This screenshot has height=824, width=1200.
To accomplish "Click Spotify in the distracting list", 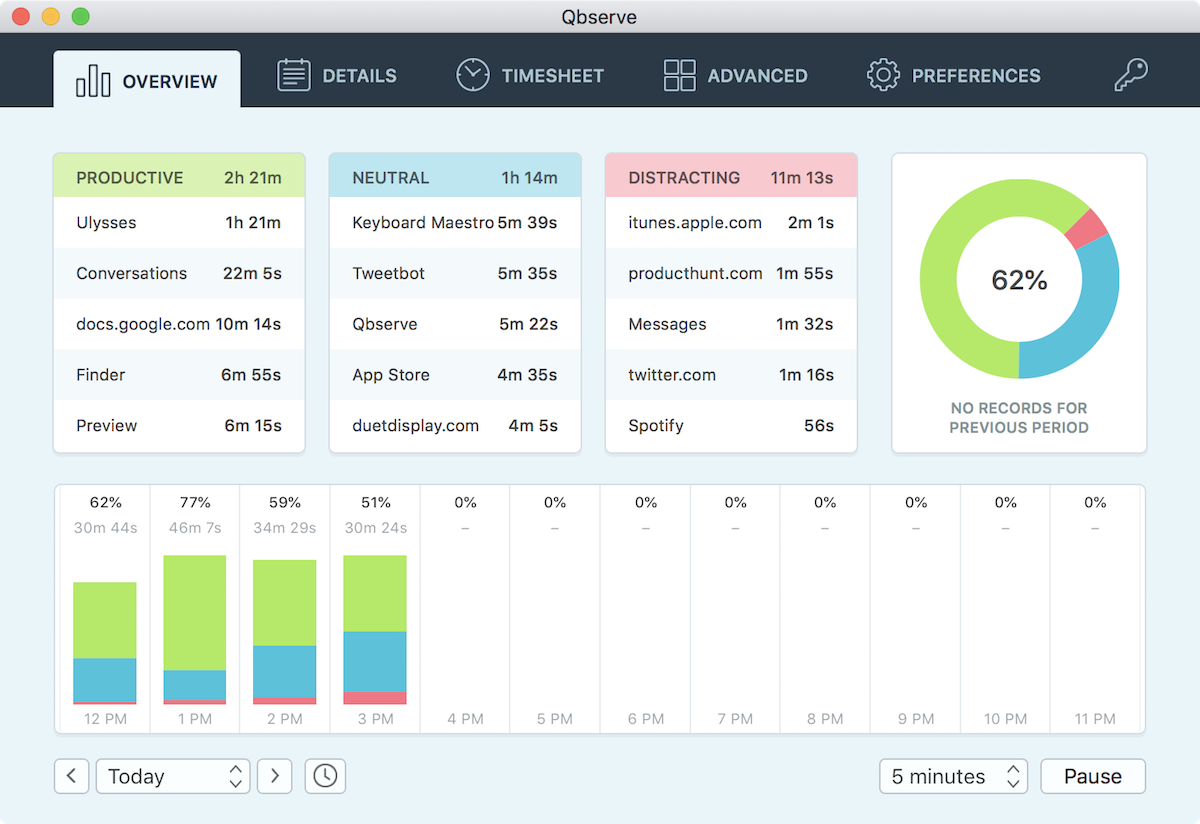I will pyautogui.click(x=731, y=425).
